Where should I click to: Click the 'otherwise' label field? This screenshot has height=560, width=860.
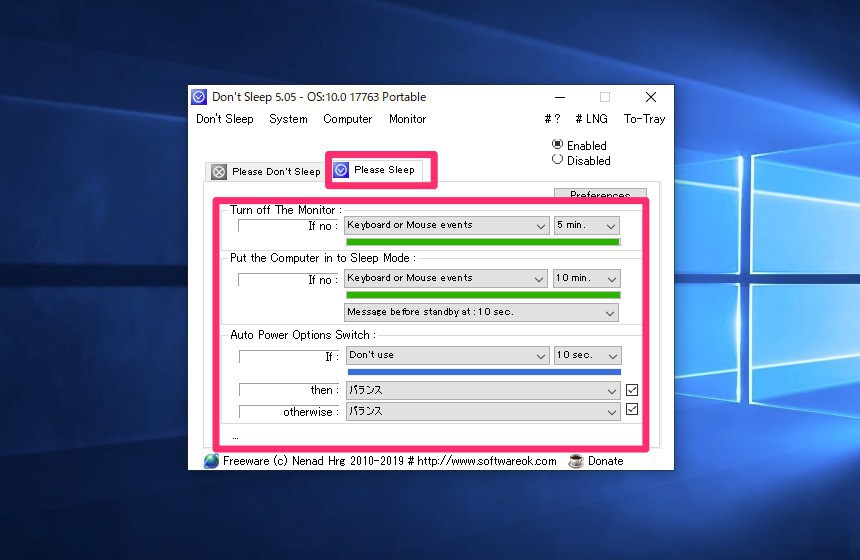pos(290,412)
